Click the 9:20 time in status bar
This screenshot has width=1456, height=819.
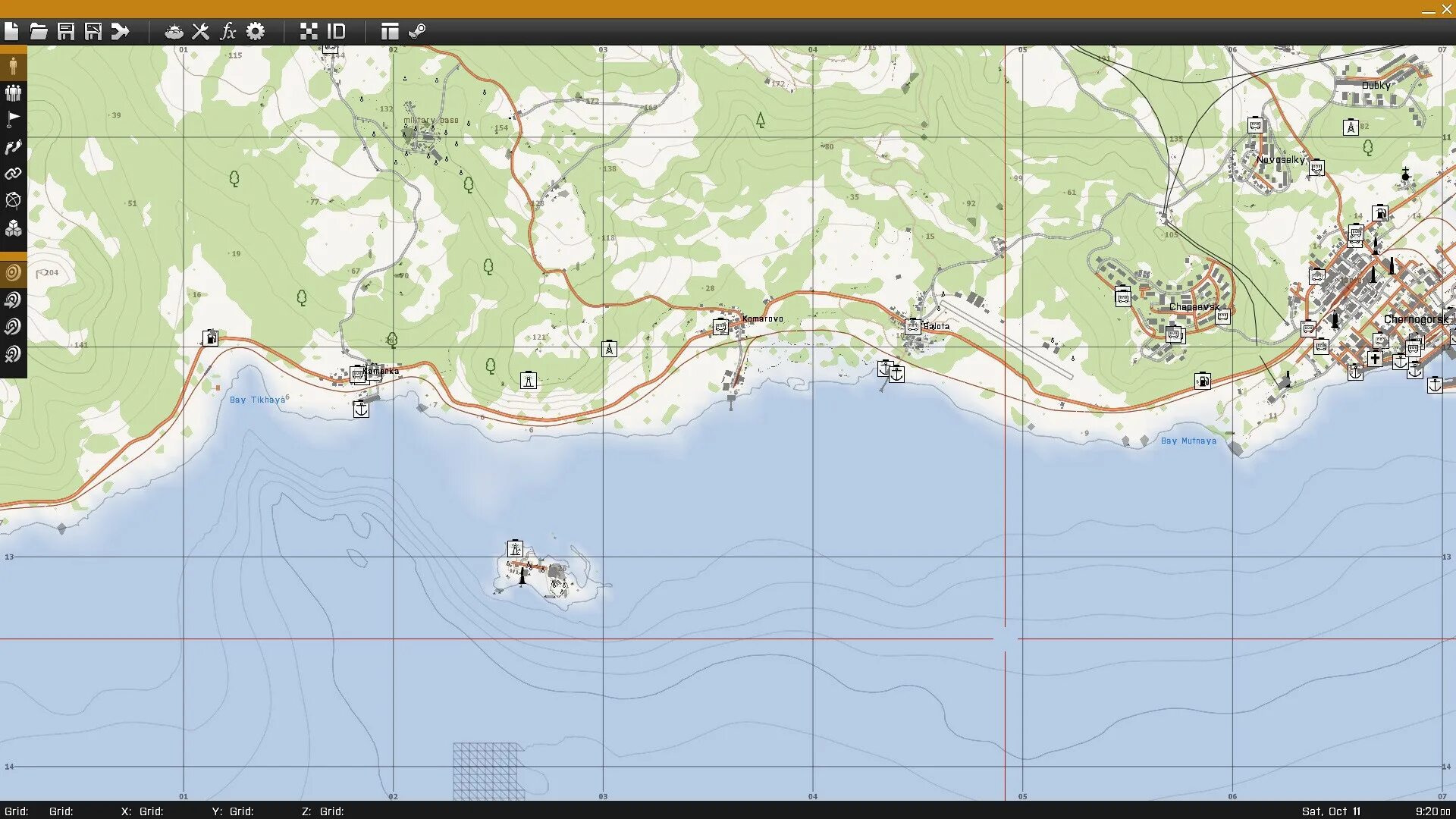[x=1432, y=811]
